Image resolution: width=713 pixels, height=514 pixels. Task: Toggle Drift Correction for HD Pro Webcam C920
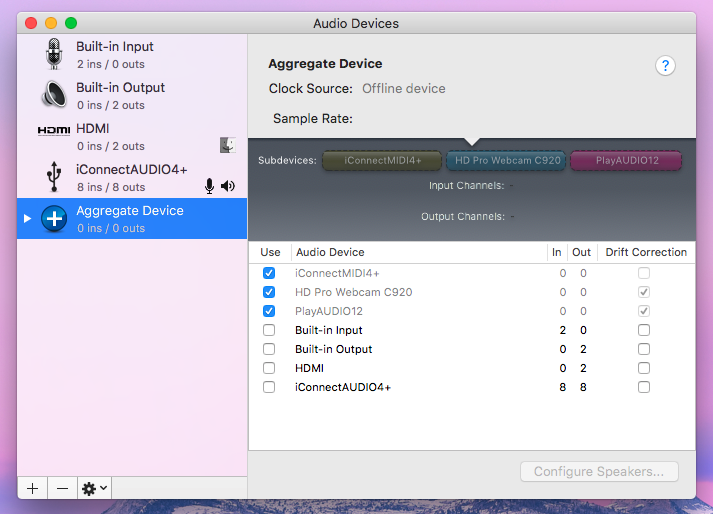(644, 292)
